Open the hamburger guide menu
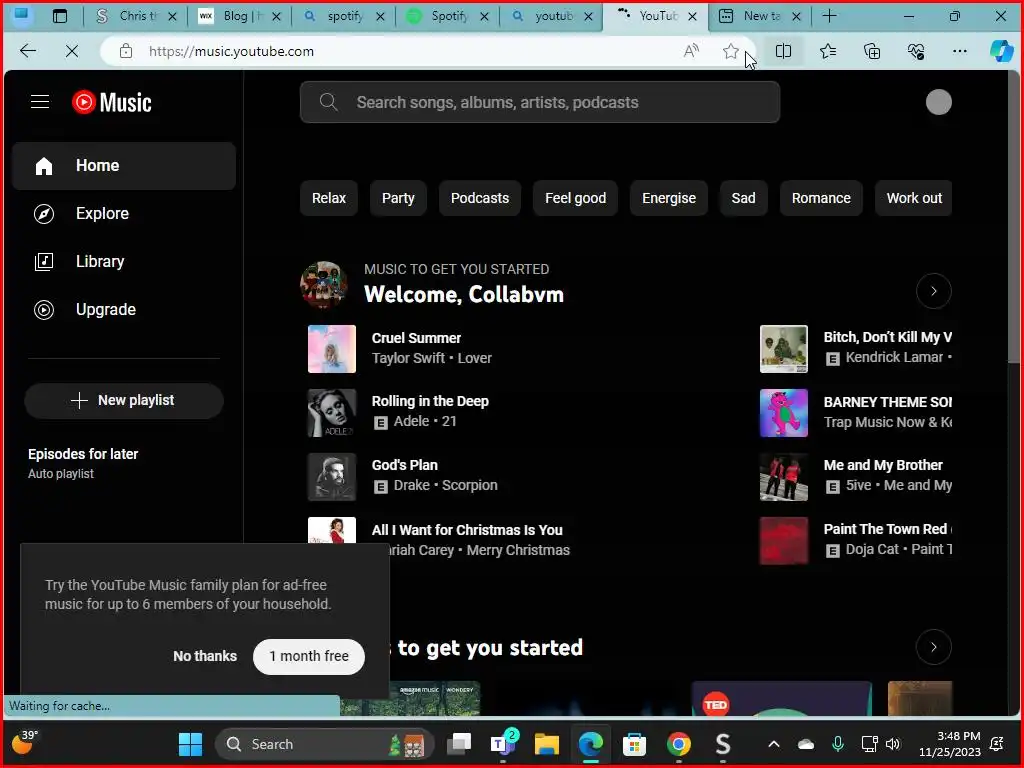This screenshot has height=768, width=1024. (x=40, y=102)
